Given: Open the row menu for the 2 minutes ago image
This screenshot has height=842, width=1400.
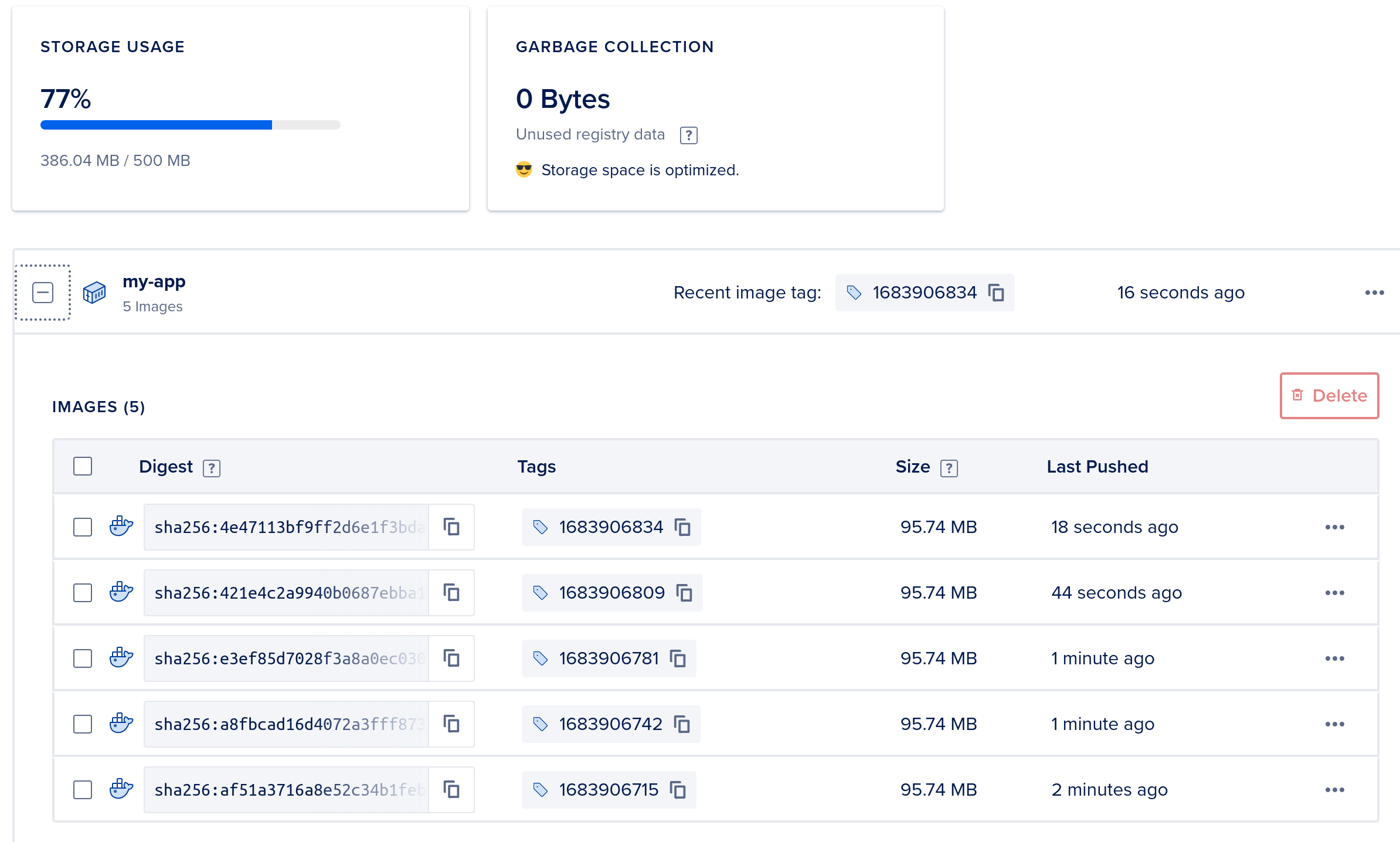Looking at the screenshot, I should coord(1334,790).
